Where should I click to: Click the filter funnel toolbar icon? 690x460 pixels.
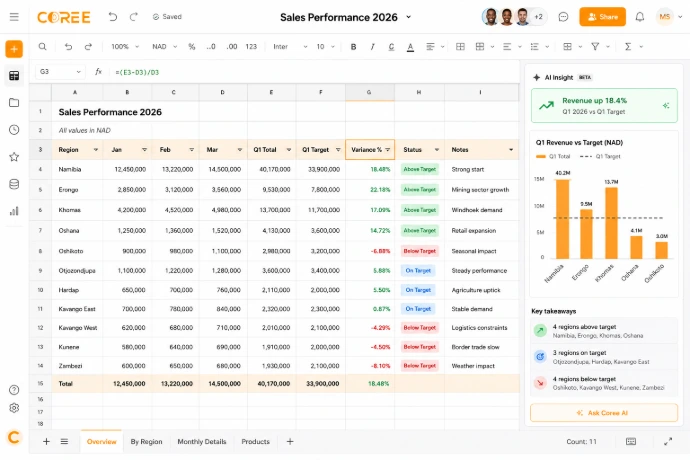[x=595, y=46]
